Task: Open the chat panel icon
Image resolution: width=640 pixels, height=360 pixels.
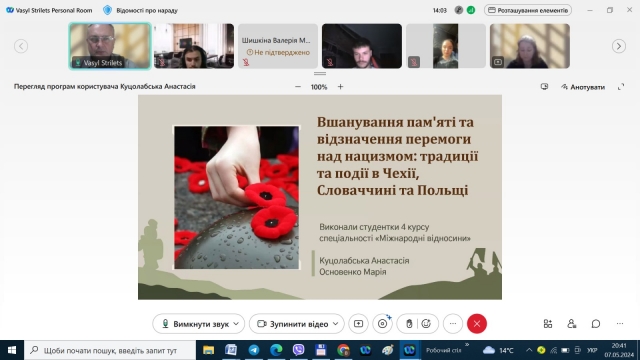Action: [x=596, y=324]
